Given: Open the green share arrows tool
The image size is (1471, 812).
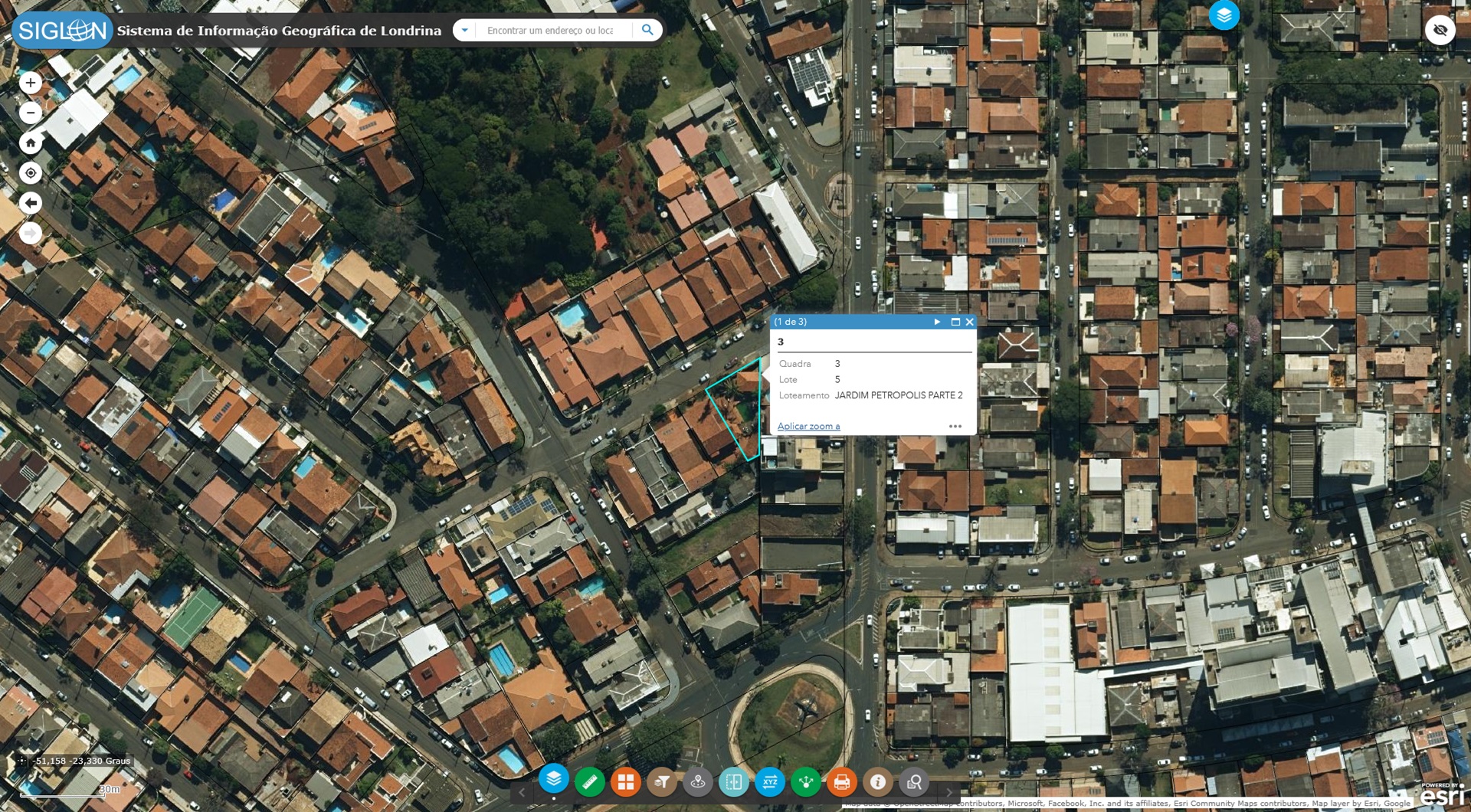Looking at the screenshot, I should [806, 782].
